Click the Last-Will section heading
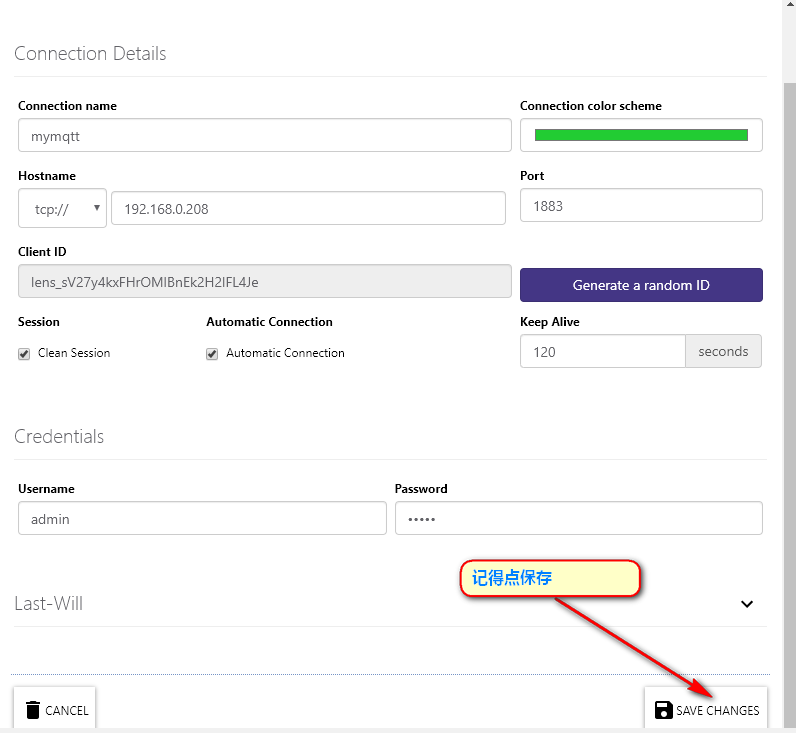 pos(48,604)
